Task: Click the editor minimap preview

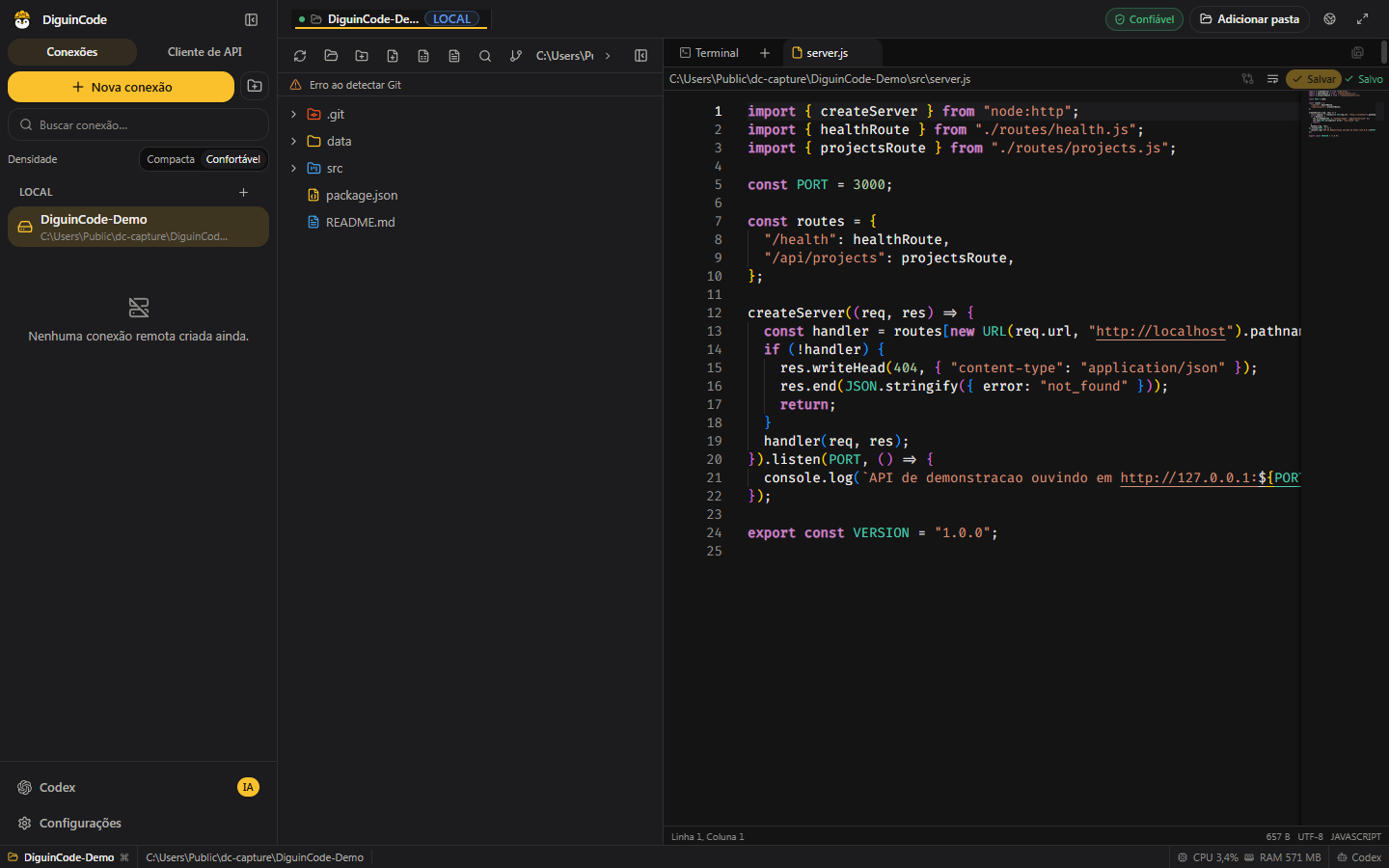Action: [x=1343, y=114]
